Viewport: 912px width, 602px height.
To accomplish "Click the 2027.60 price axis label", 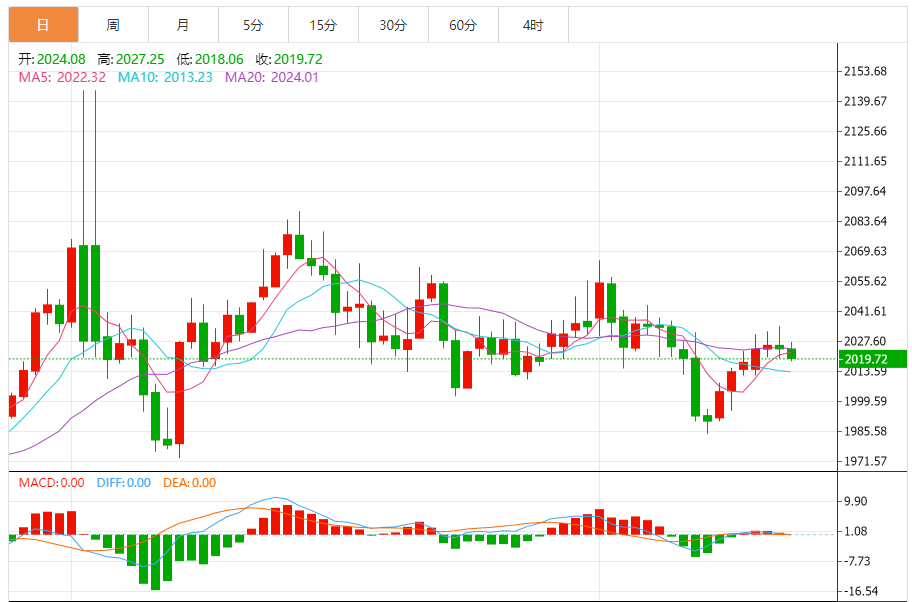I will pyautogui.click(x=865, y=341).
